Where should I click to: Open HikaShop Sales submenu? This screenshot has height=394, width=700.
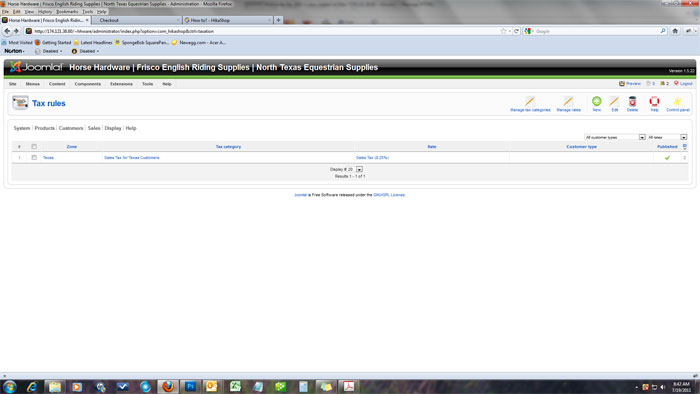pos(94,128)
